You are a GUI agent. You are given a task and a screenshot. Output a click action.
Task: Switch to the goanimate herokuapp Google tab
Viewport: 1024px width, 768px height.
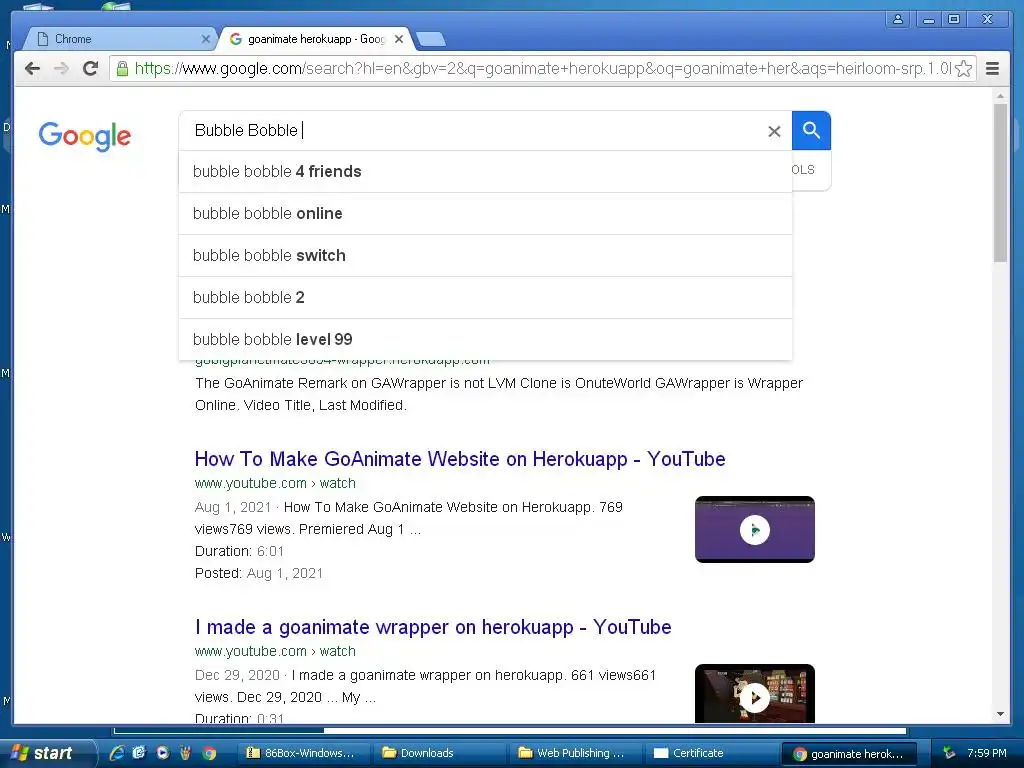[x=315, y=39]
